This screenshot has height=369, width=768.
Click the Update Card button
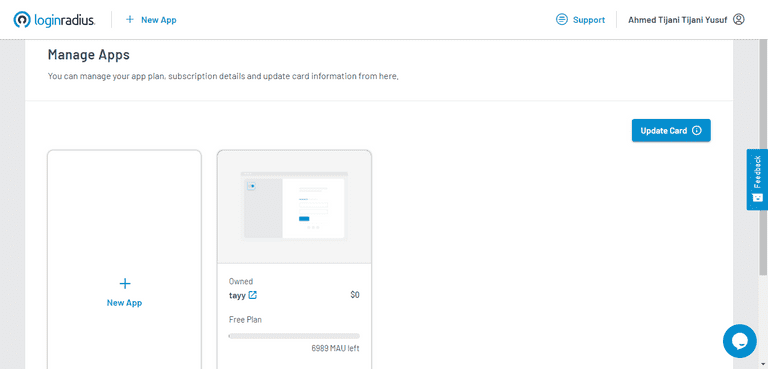pos(671,131)
